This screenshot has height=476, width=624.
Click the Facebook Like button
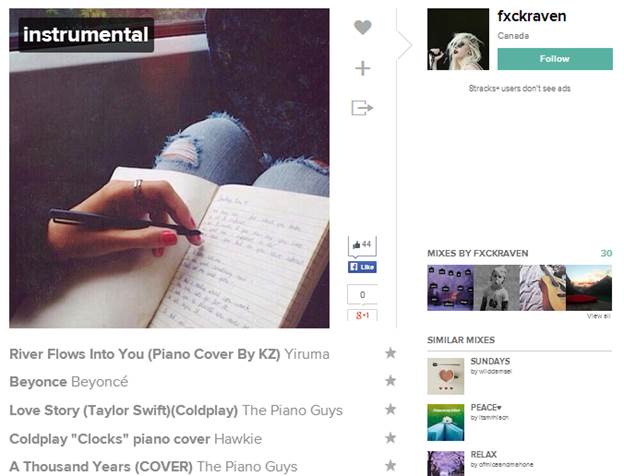pyautogui.click(x=362, y=267)
